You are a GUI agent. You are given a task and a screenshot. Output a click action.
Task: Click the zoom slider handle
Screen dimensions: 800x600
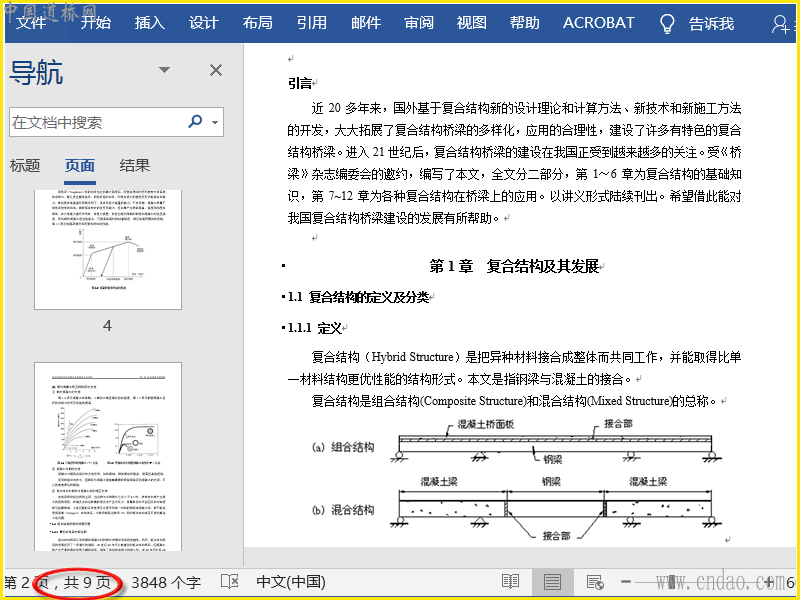pos(672,582)
